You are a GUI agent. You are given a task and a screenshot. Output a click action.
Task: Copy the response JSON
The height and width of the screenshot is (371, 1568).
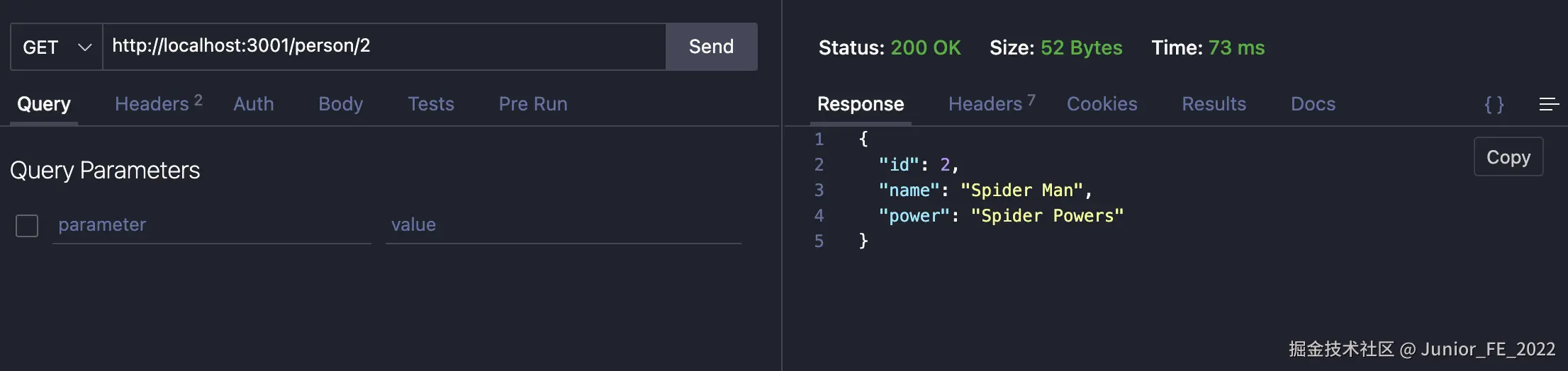(x=1508, y=156)
